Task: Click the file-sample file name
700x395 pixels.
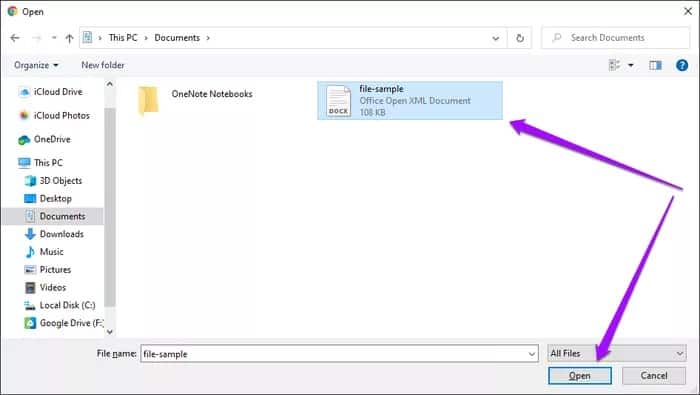Action: point(381,89)
